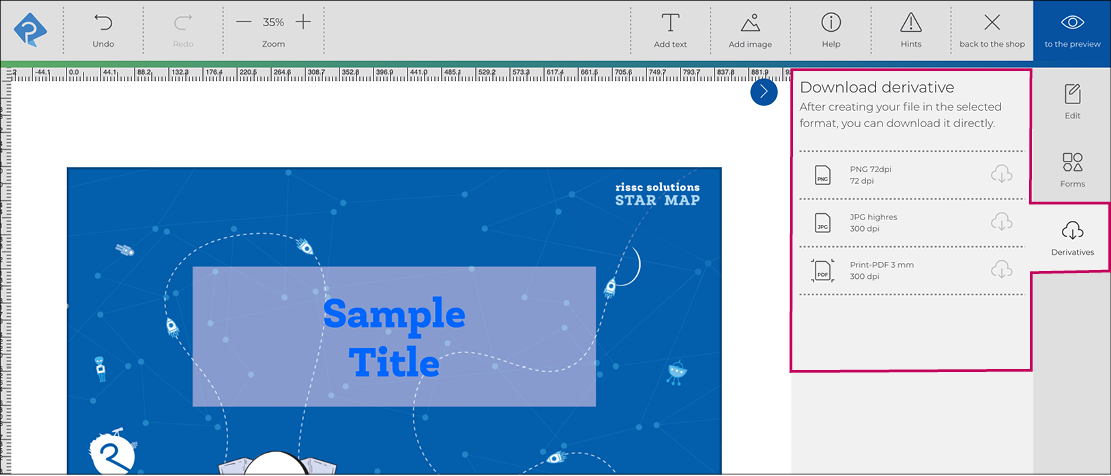The image size is (1111, 476).
Task: Collapse side panel with blue chevron
Action: 763,92
